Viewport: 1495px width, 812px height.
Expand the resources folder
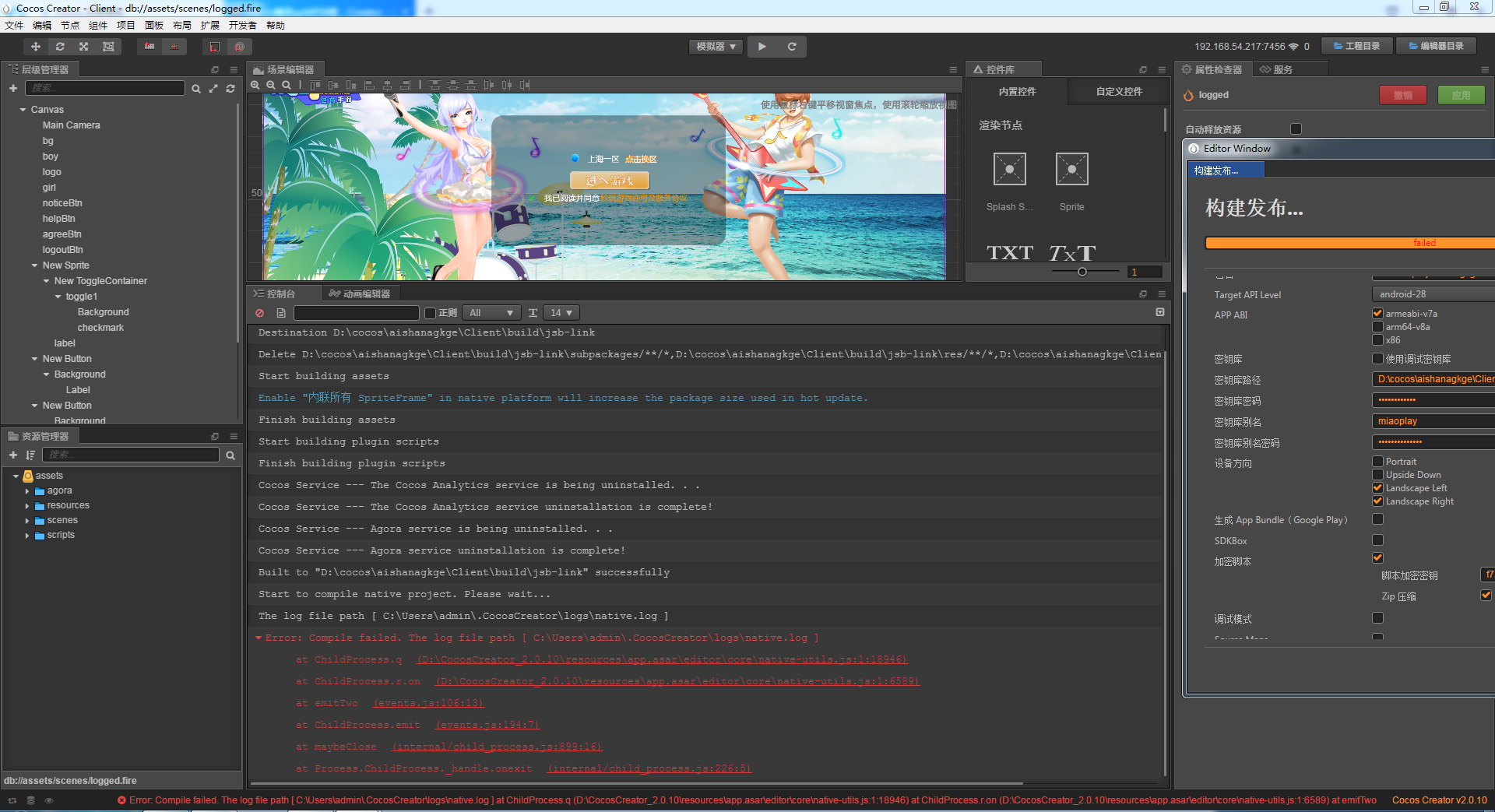point(27,506)
